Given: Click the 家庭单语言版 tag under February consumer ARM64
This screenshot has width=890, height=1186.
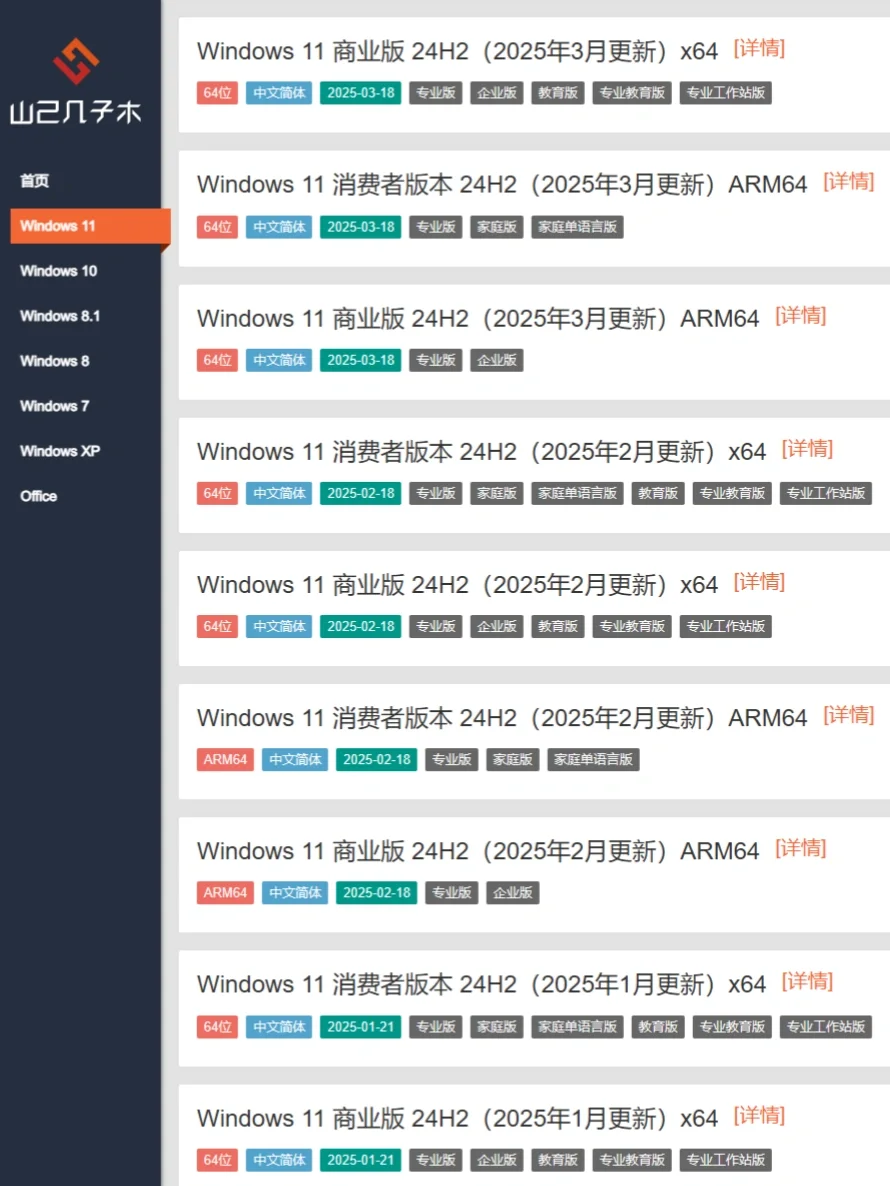Looking at the screenshot, I should (x=593, y=759).
